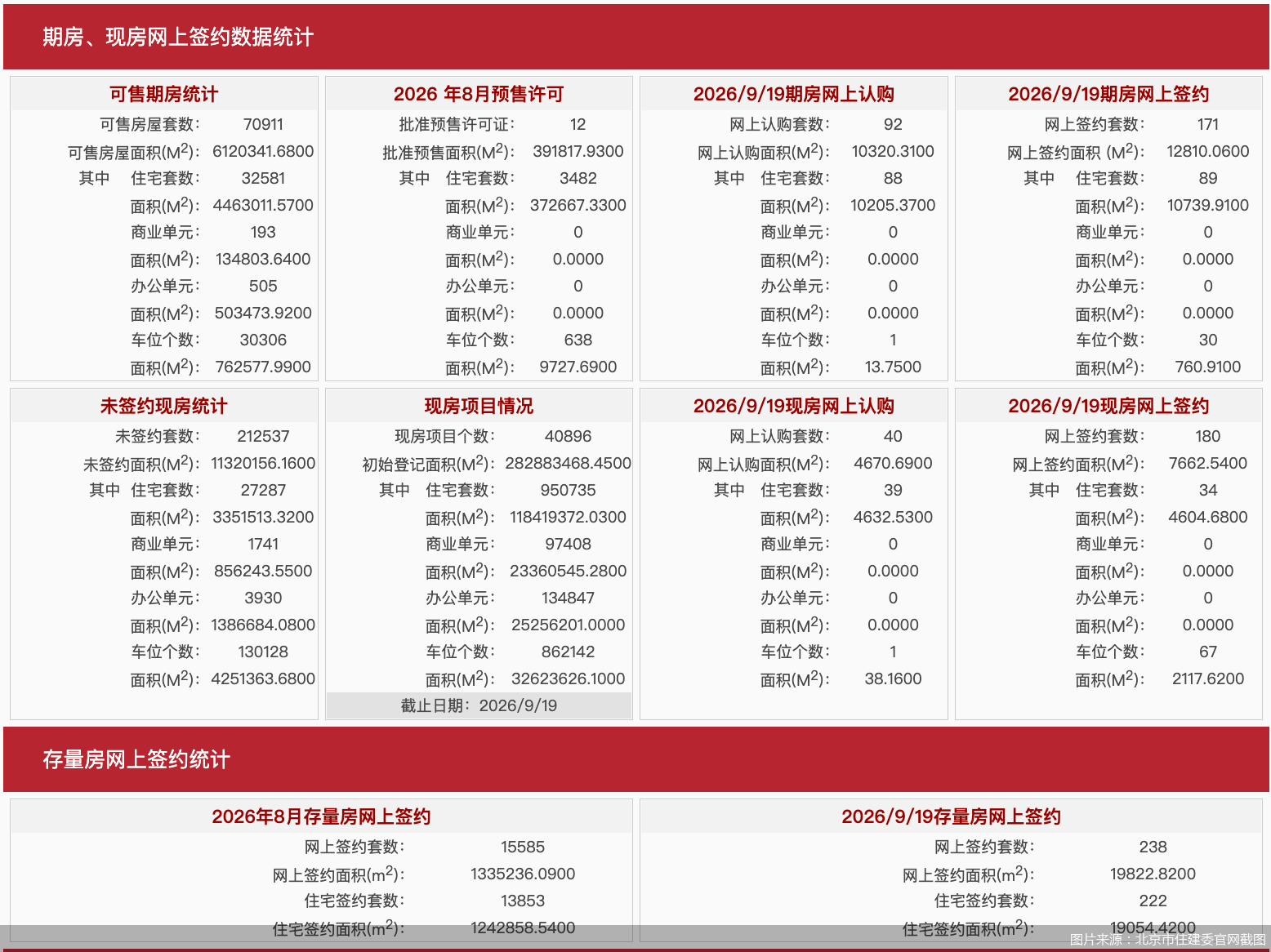Click the value 6120341.6800 for 可售房屋面积
This screenshot has height=952, width=1271.
tap(263, 151)
